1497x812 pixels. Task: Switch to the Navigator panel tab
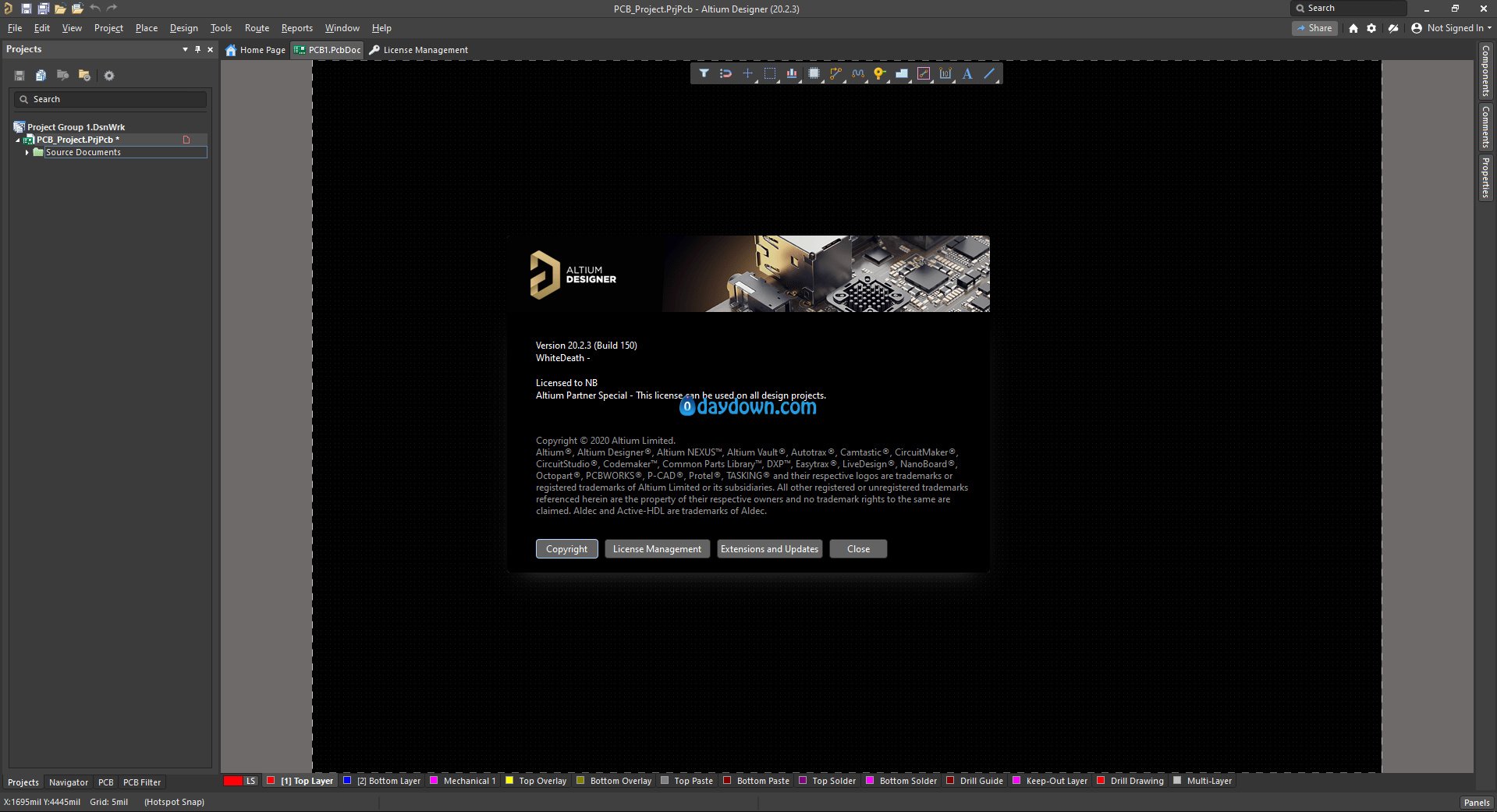coord(69,782)
